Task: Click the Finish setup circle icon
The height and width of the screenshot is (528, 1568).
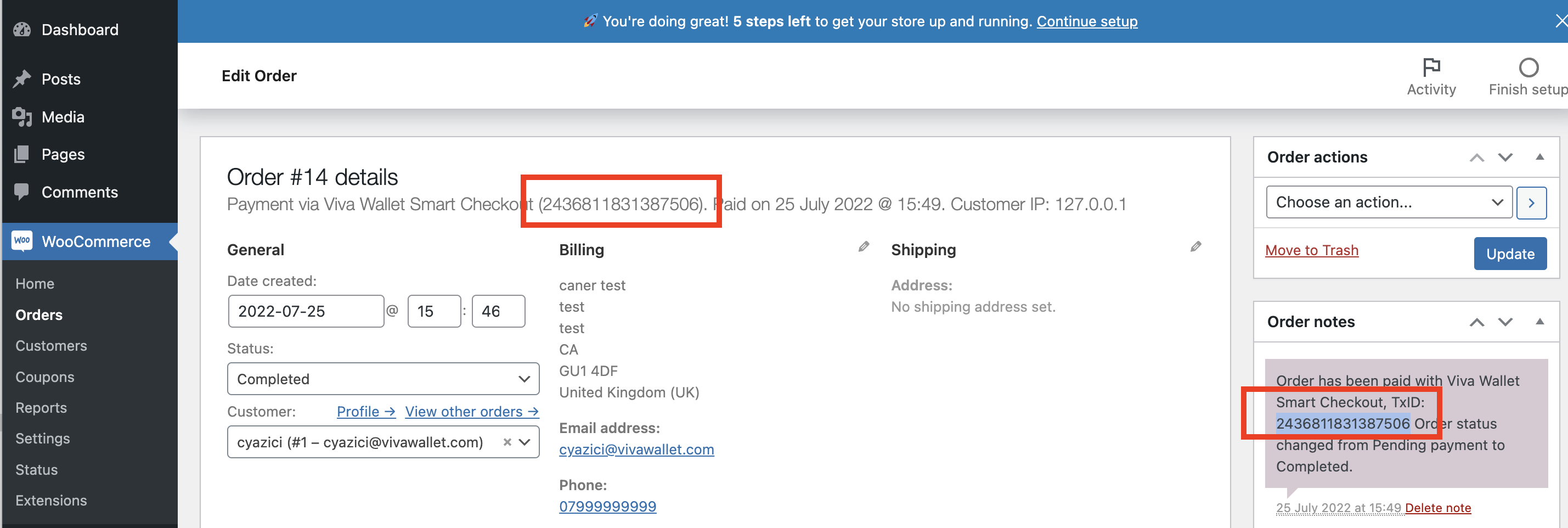Action: (x=1529, y=67)
